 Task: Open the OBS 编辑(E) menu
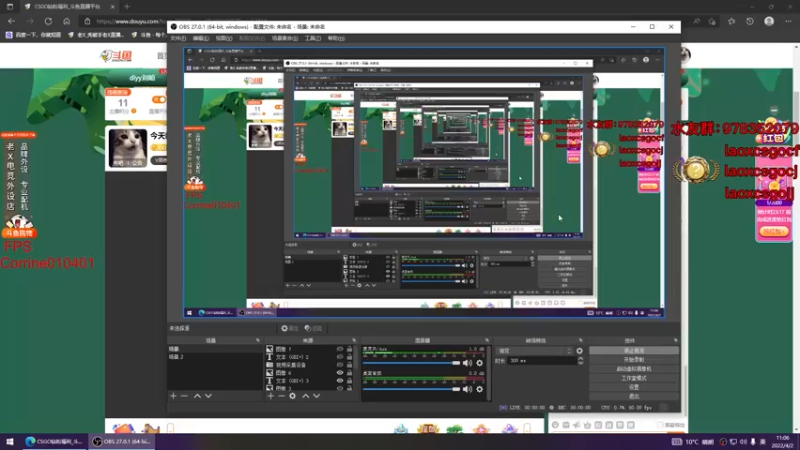click(201, 38)
